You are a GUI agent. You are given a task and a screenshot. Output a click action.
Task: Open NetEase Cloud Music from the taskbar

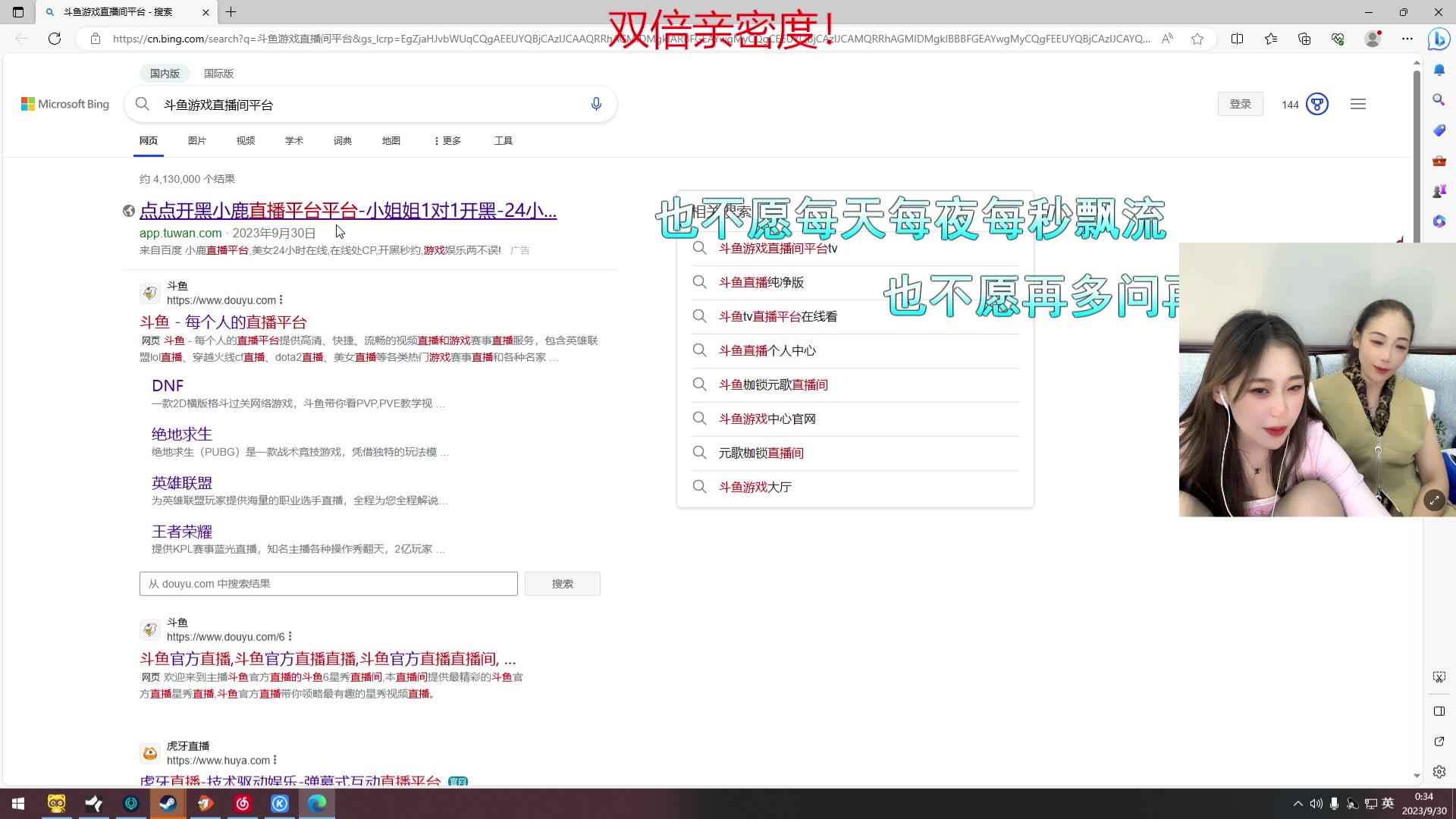243,803
